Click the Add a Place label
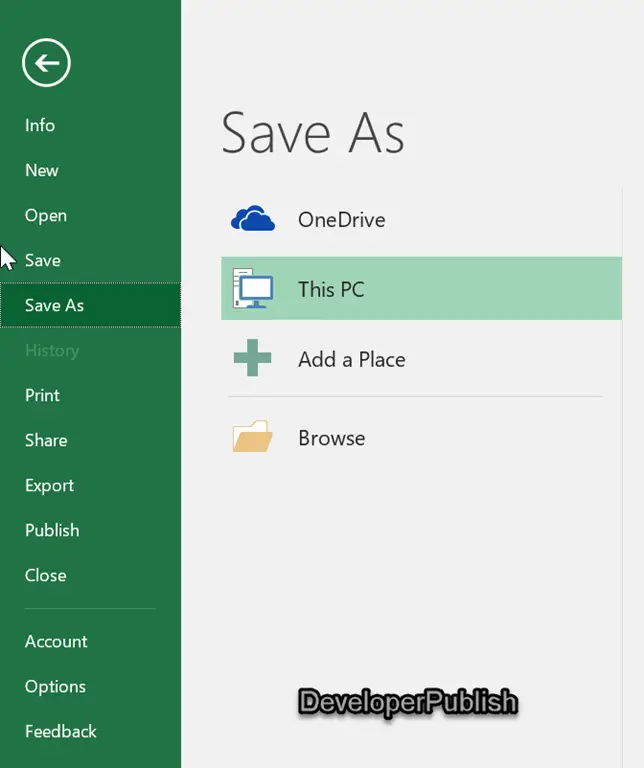The image size is (644, 768). pos(352,360)
